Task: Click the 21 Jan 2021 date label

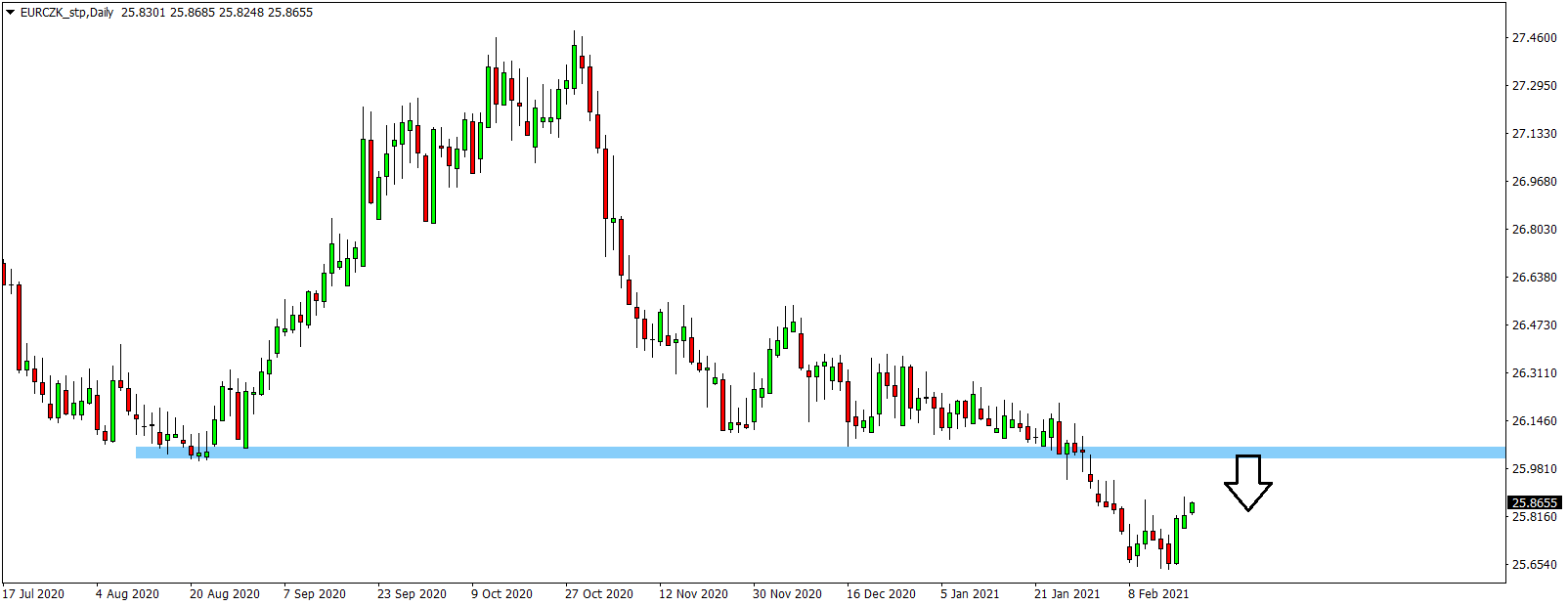Action: pyautogui.click(x=1067, y=594)
